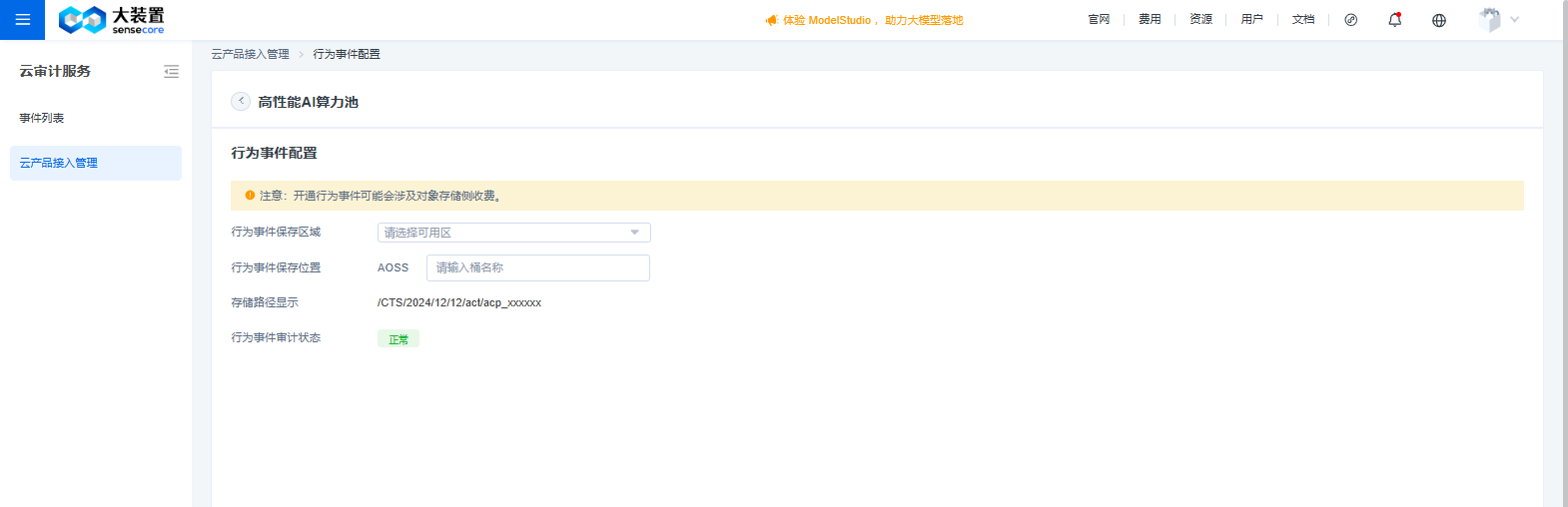Go to 云产品接入管理 breadcrumb
Screen dimensions: 1568x507
pyautogui.click(x=251, y=54)
